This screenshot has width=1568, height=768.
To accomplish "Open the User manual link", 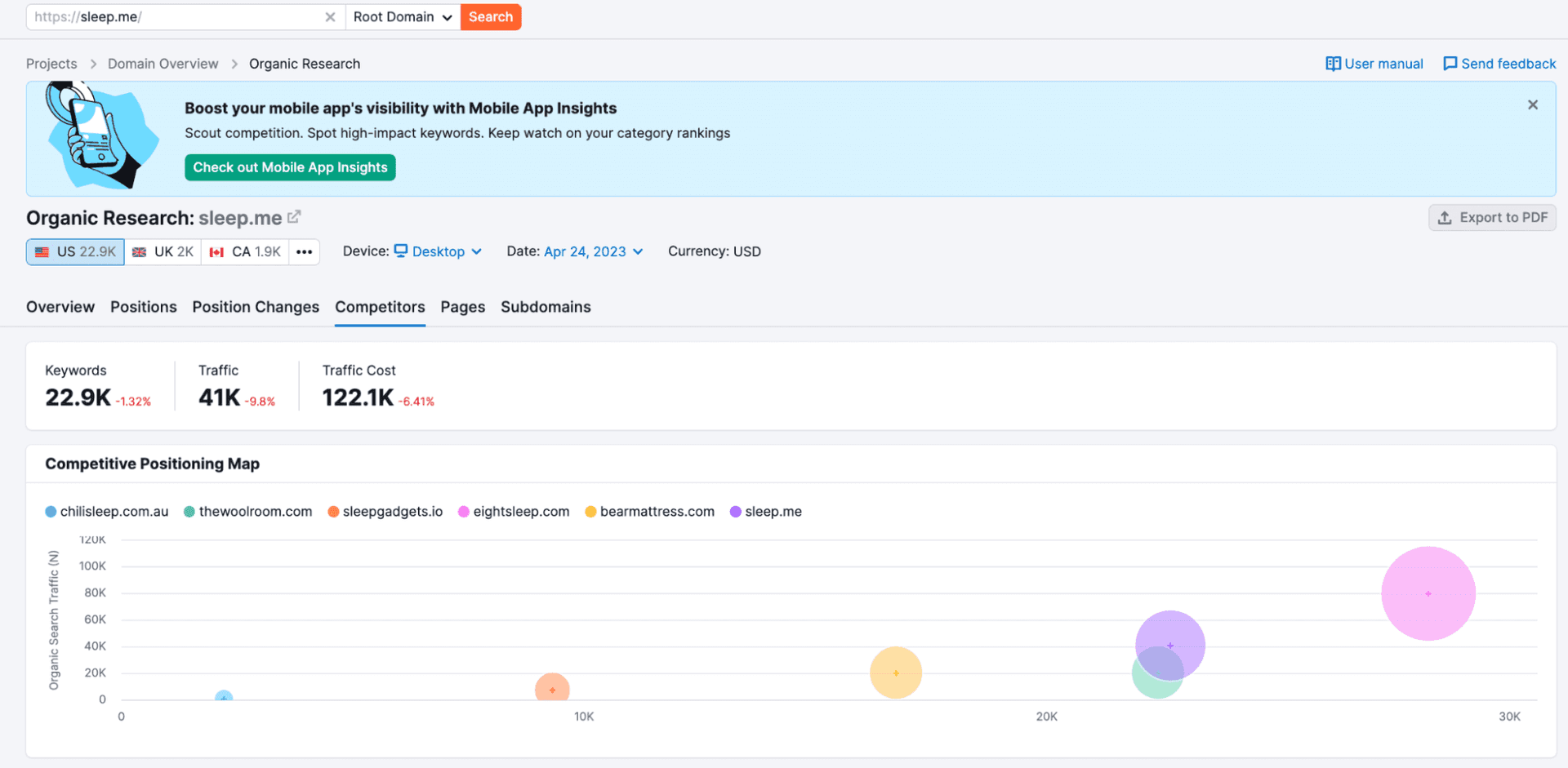I will pyautogui.click(x=1374, y=64).
